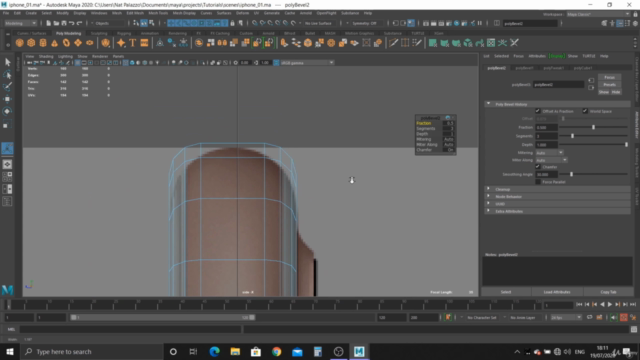The image size is (640, 360).
Task: Create a polygon cone from shelf
Action: tap(54, 43)
